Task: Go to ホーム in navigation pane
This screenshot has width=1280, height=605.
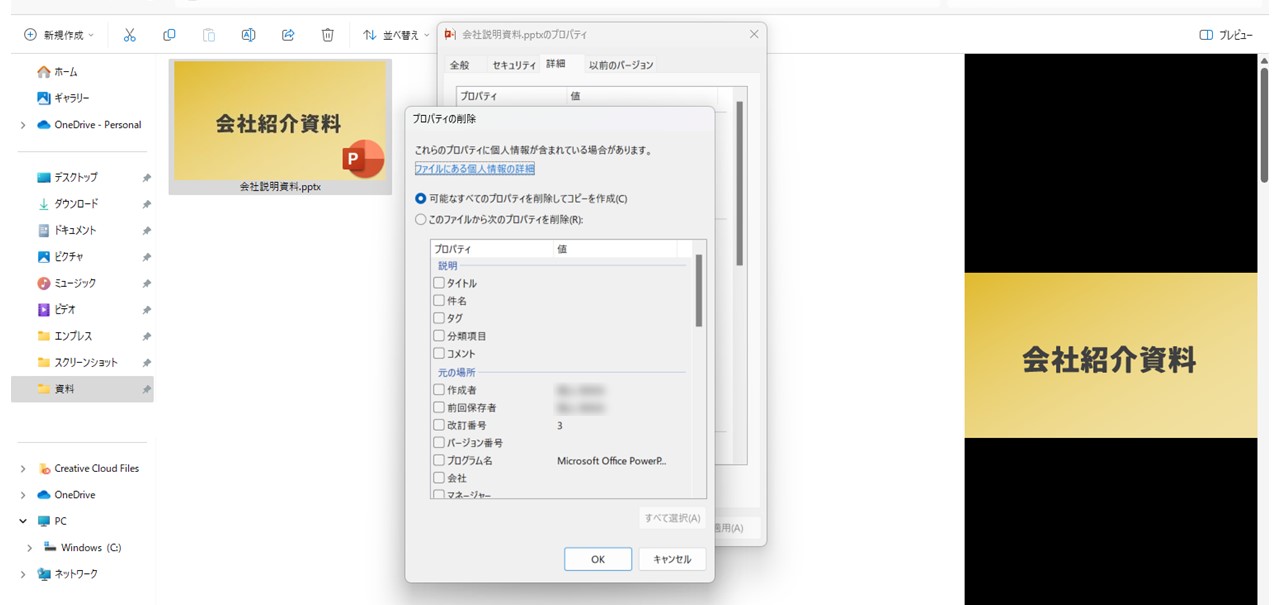Action: [57, 72]
